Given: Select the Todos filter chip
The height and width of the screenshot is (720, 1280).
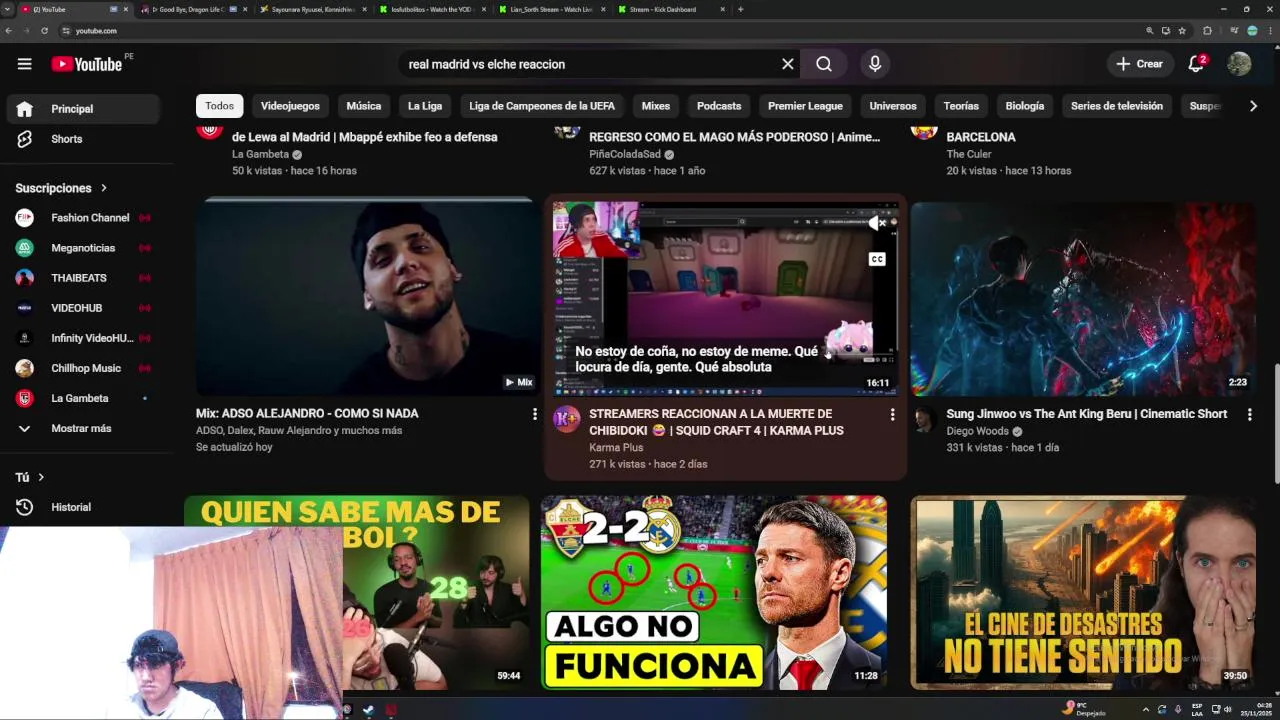Looking at the screenshot, I should (x=220, y=106).
